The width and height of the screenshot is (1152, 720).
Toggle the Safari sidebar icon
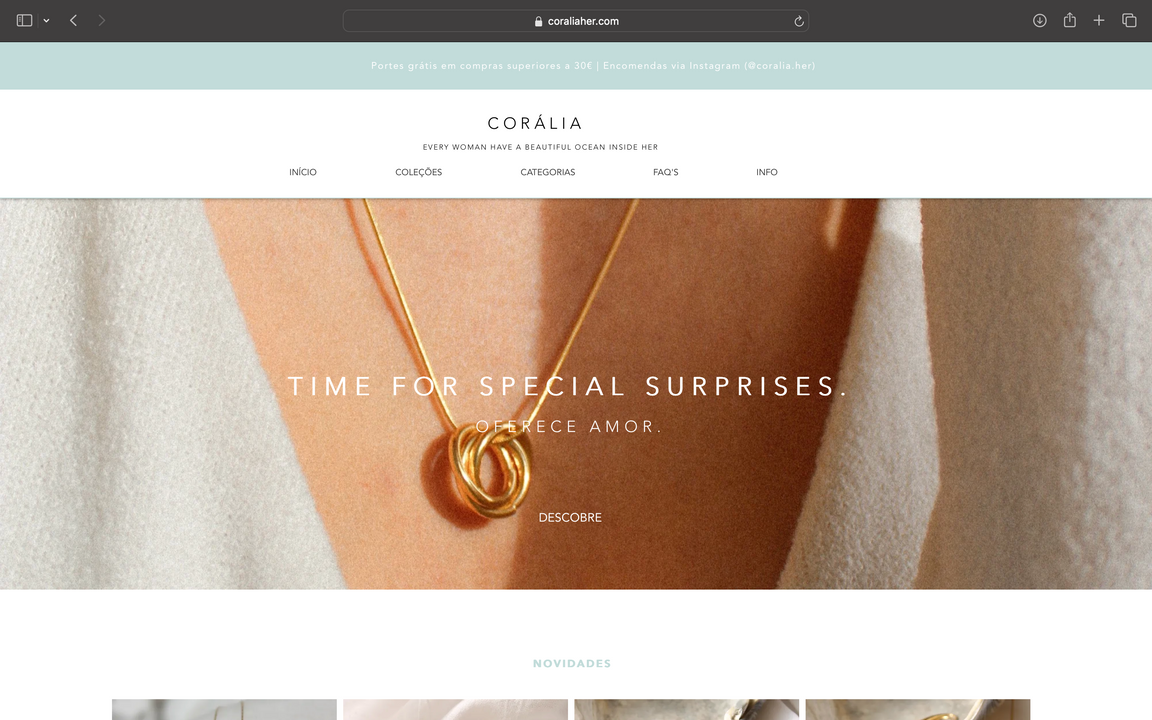24,21
